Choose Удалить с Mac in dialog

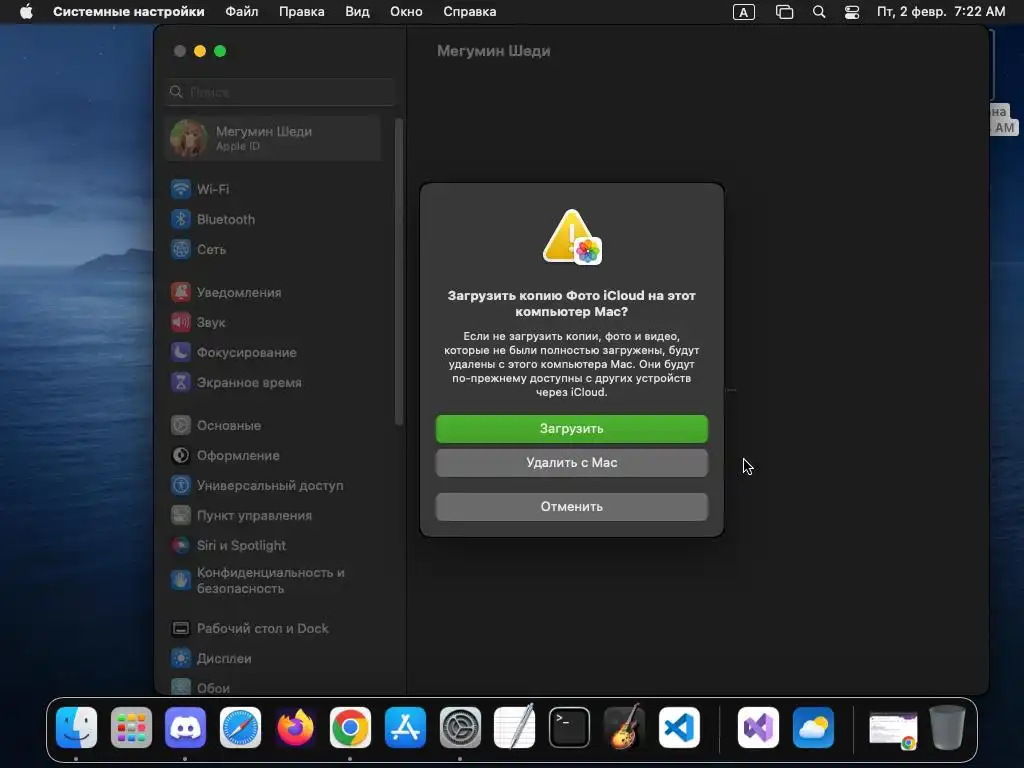click(571, 462)
